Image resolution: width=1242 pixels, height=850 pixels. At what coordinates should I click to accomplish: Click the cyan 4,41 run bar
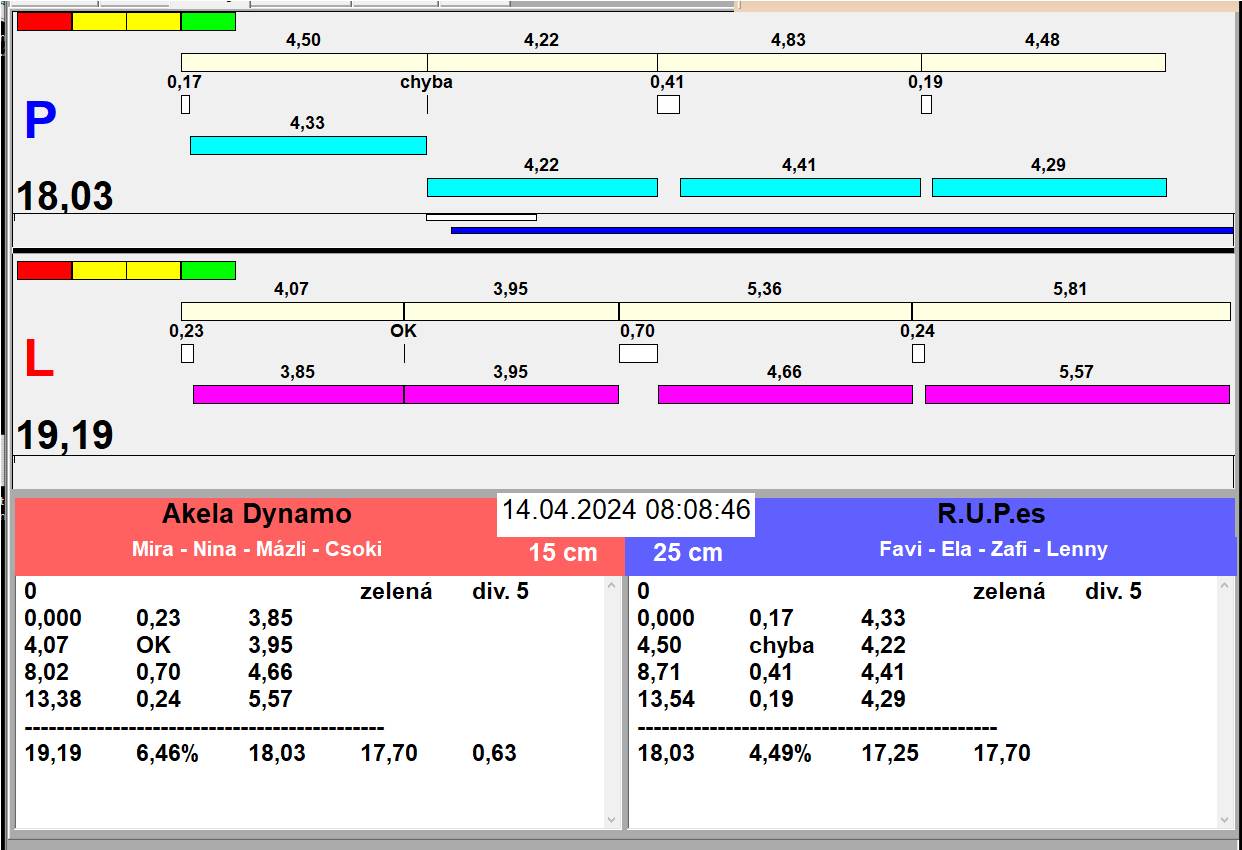click(x=800, y=187)
